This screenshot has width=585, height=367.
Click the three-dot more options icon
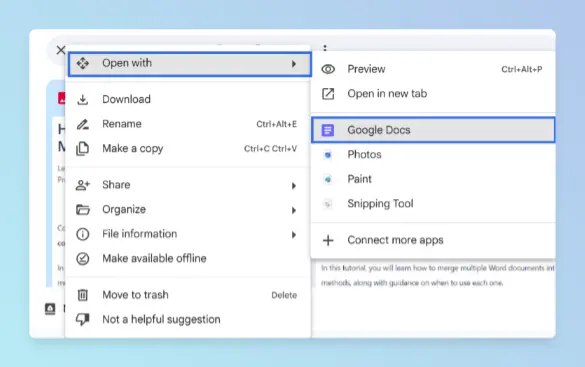point(325,48)
